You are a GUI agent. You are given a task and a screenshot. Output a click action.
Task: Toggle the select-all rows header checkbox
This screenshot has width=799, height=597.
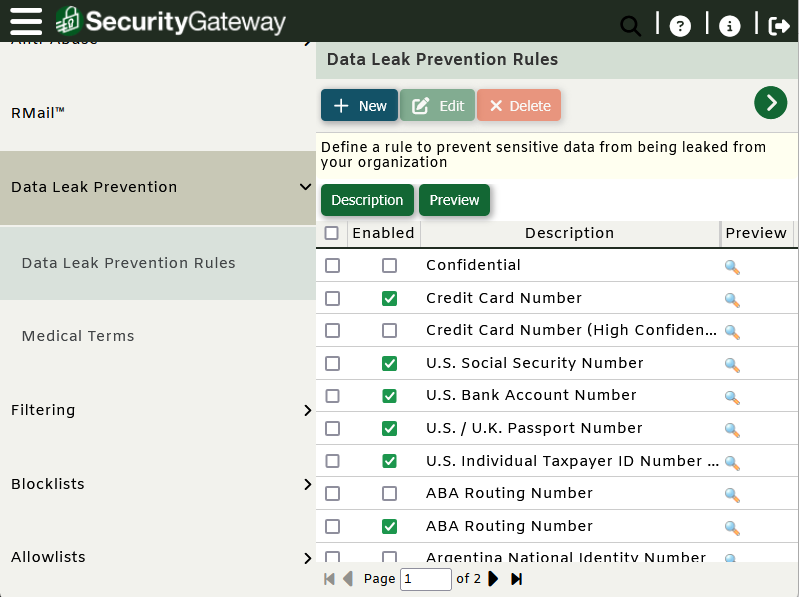(x=332, y=233)
